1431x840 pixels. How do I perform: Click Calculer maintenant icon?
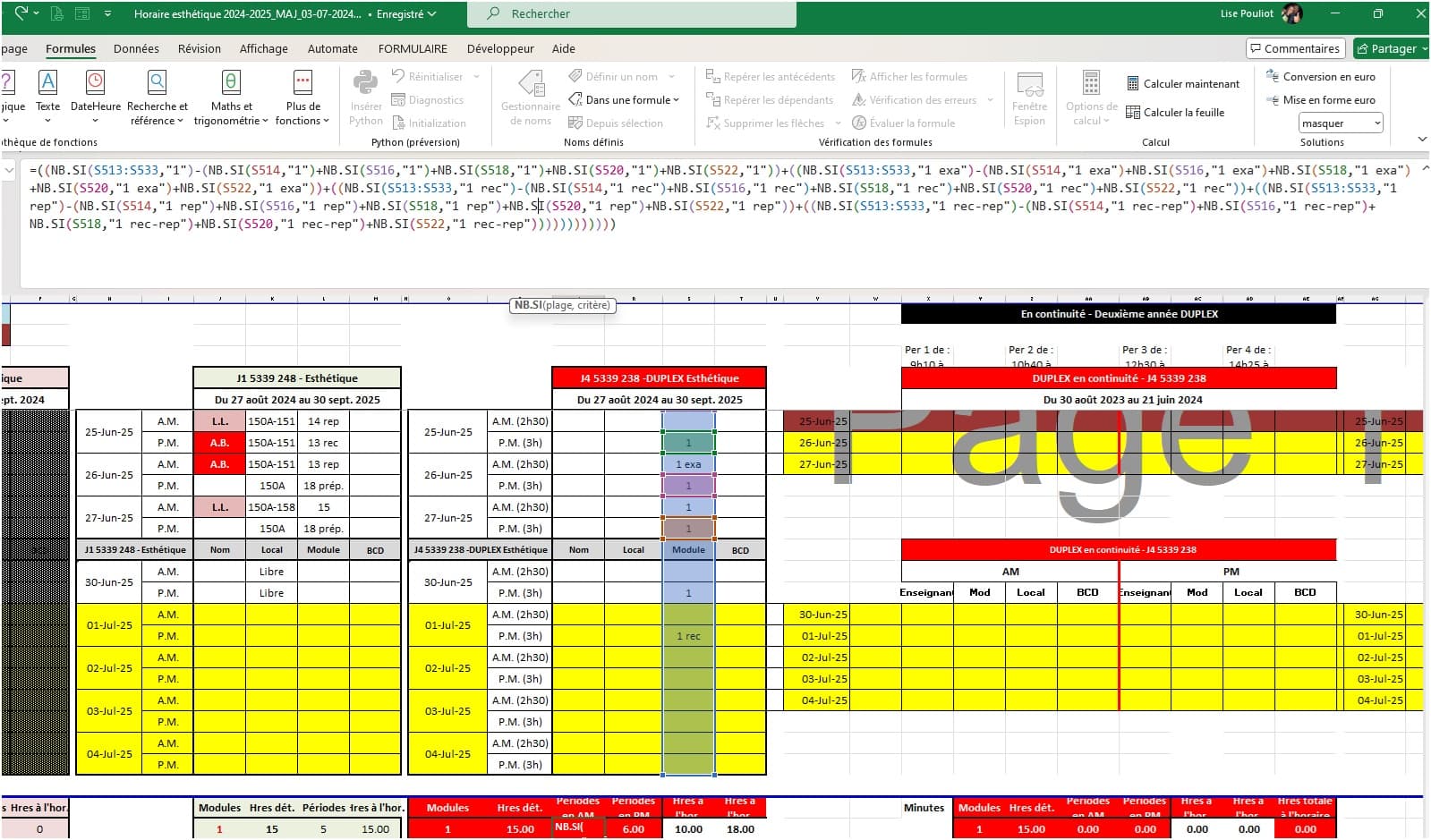coord(1133,84)
